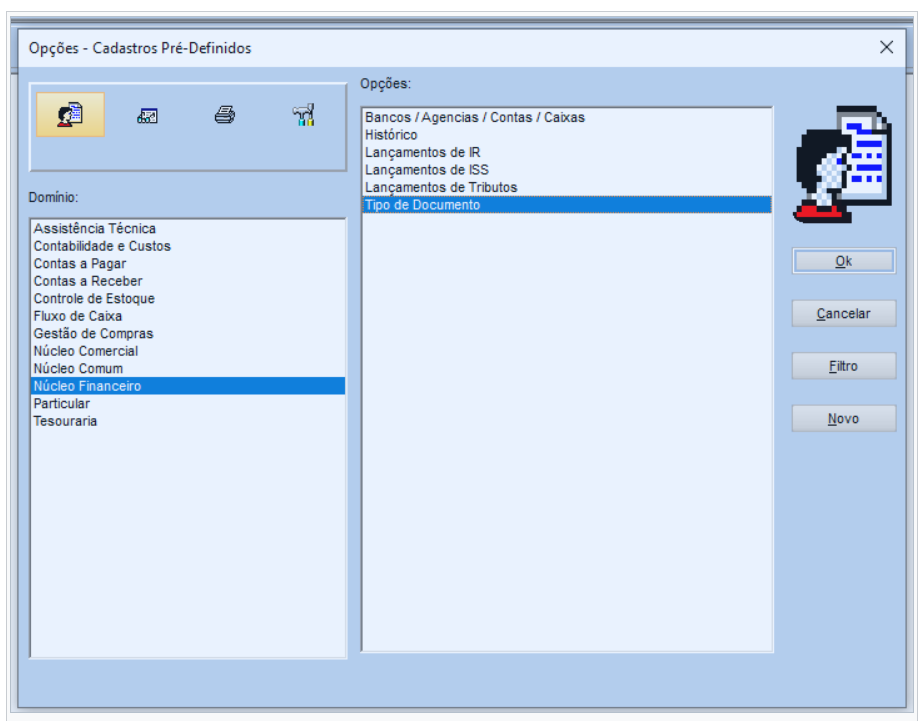Select Contas a Pagar domain
Screen dimensions: 921x721
(187, 264)
